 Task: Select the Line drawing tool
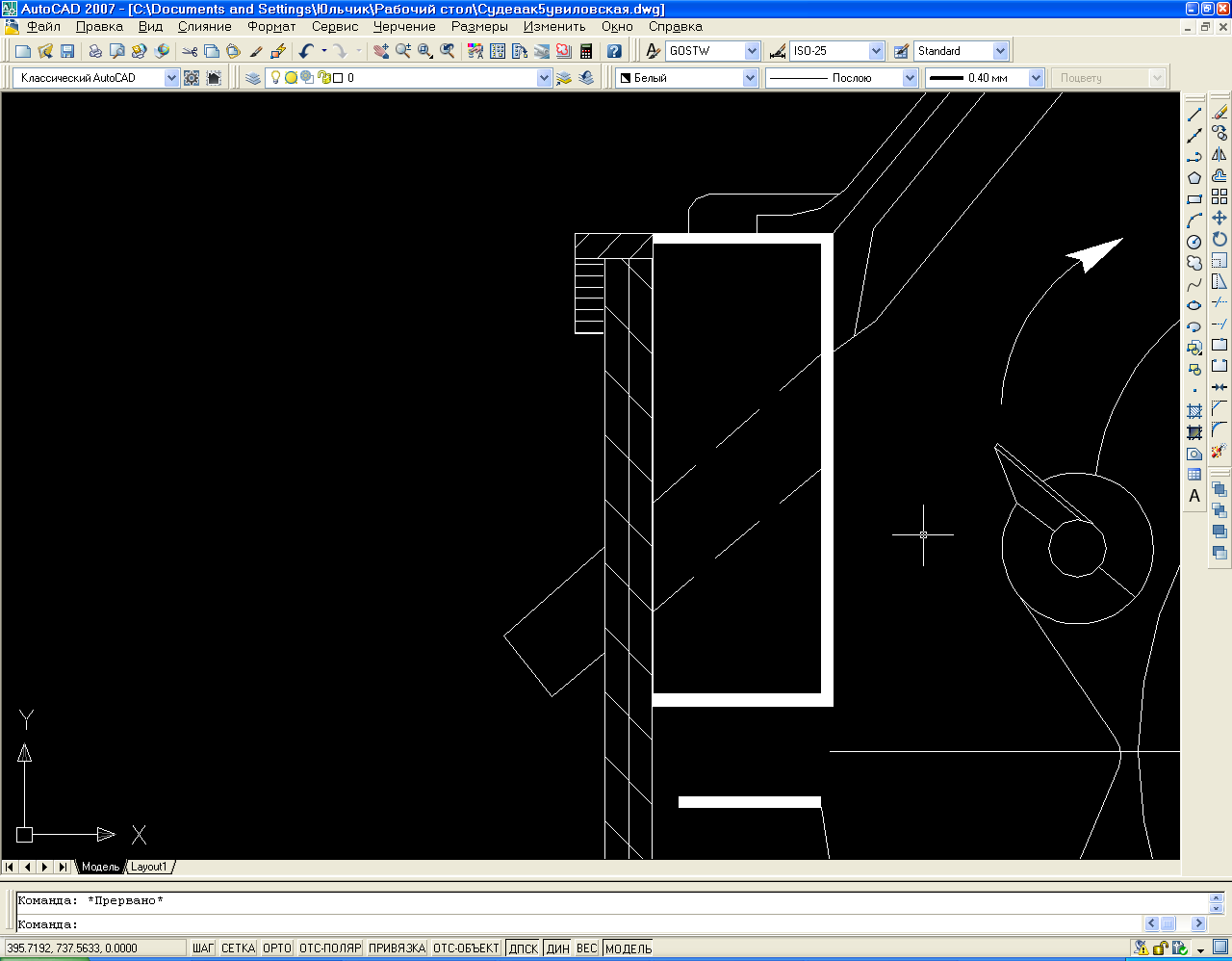pyautogui.click(x=1194, y=115)
